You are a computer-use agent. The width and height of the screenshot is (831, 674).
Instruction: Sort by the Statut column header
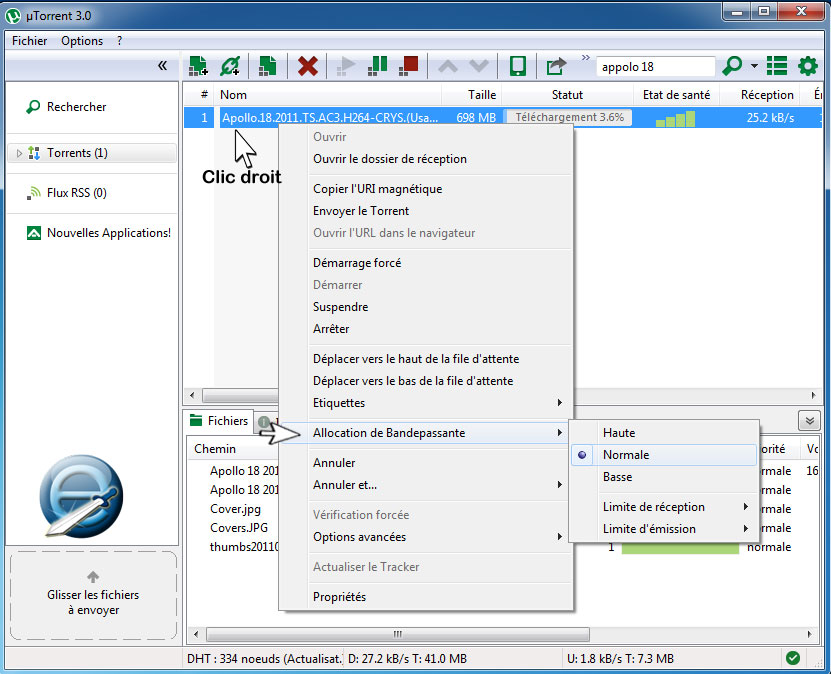[568, 95]
